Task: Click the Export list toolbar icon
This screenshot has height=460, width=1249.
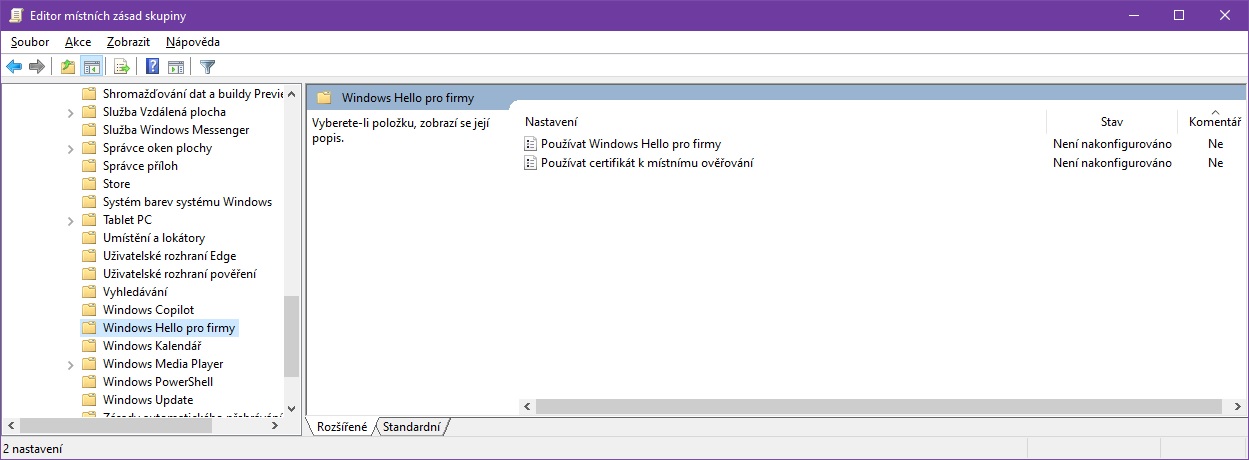Action: click(x=122, y=67)
